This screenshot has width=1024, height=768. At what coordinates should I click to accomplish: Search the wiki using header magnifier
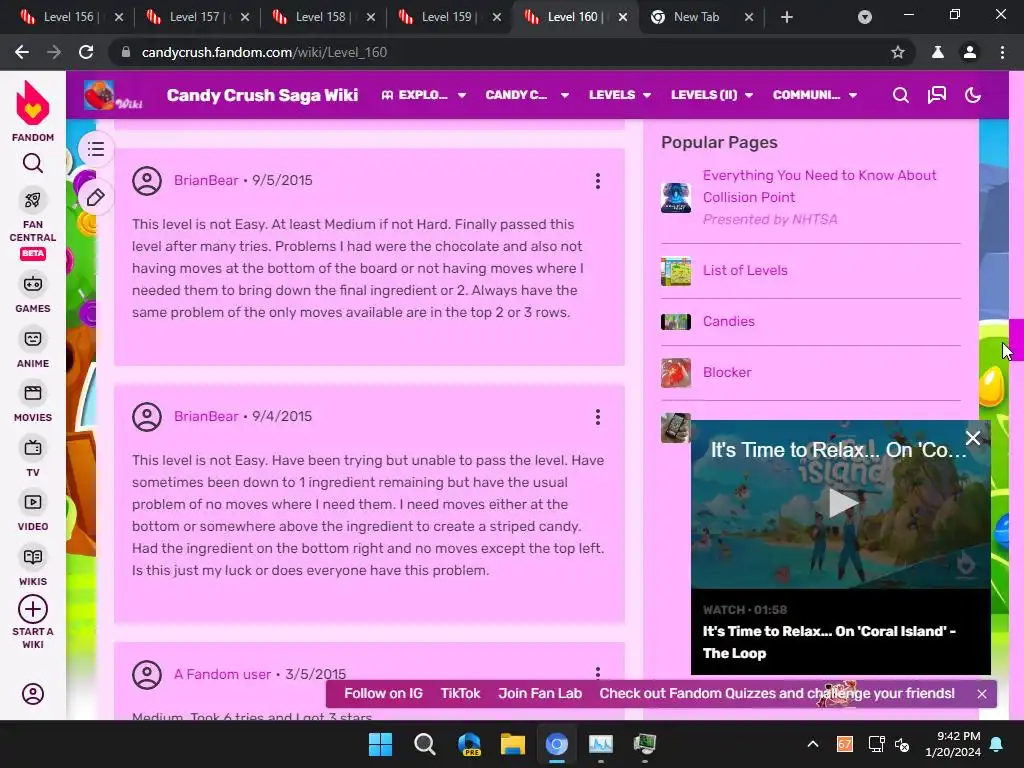tap(901, 95)
